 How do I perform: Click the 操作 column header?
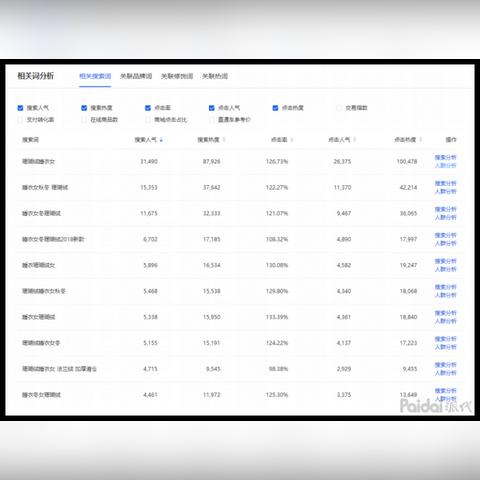(x=451, y=140)
